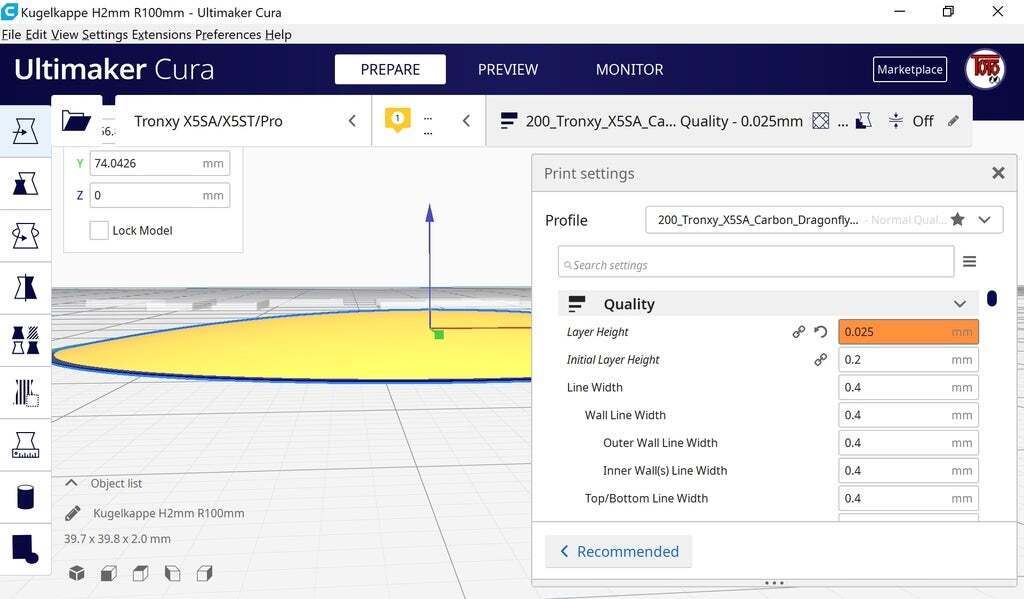1024x599 pixels.
Task: Click the Wall Line Width value field
Action: point(908,415)
